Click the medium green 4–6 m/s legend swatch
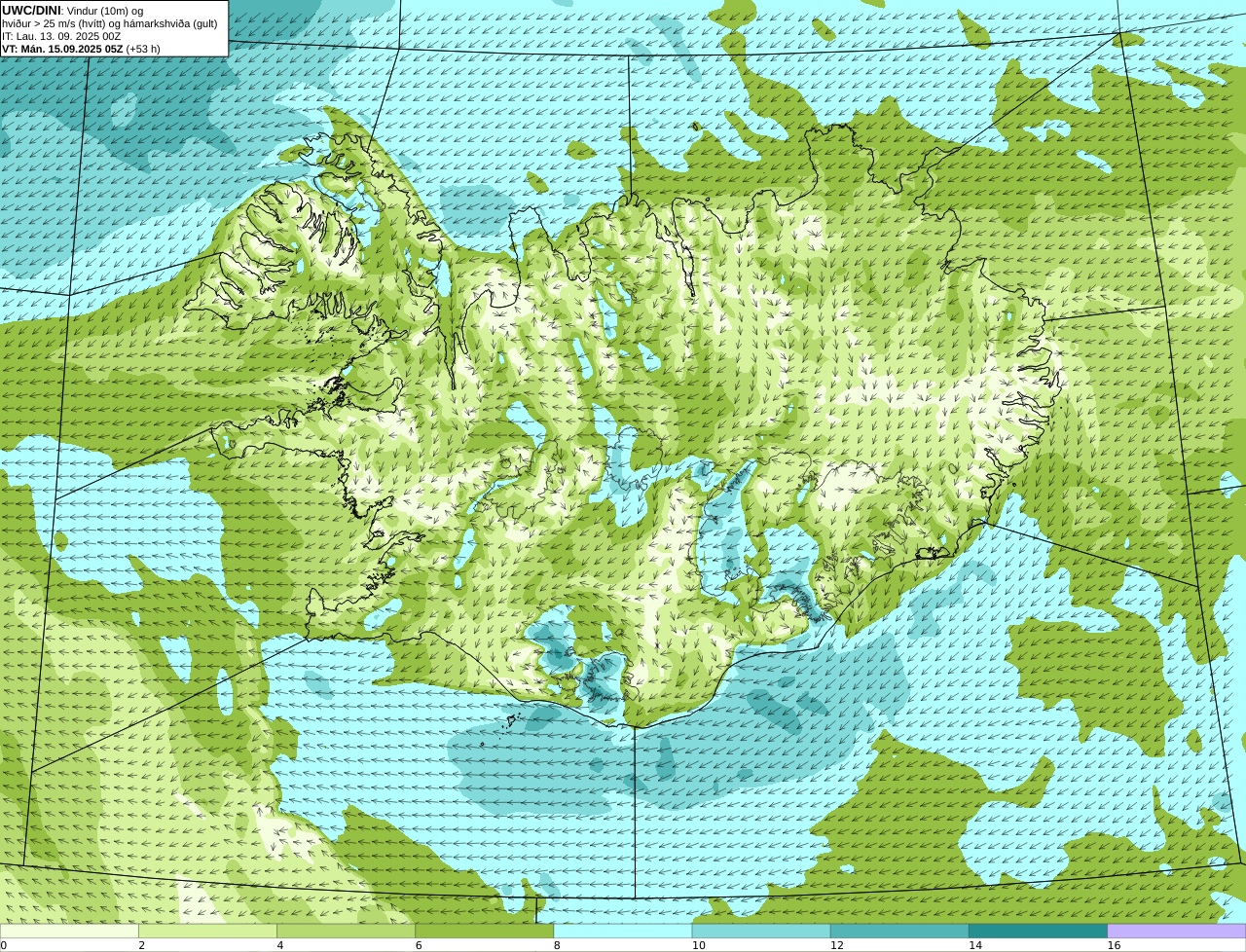The height and width of the screenshot is (952, 1246). click(347, 932)
